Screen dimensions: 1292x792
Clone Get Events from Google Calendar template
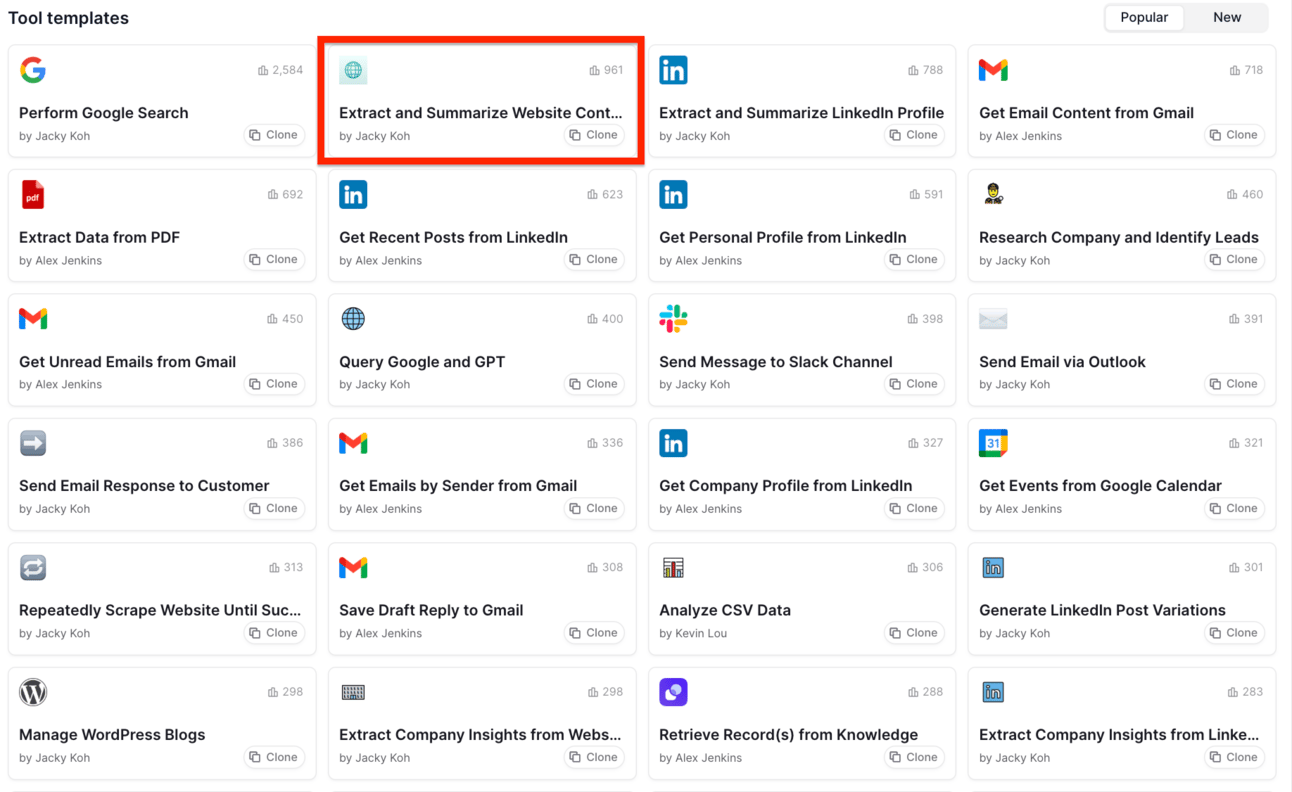click(1234, 508)
